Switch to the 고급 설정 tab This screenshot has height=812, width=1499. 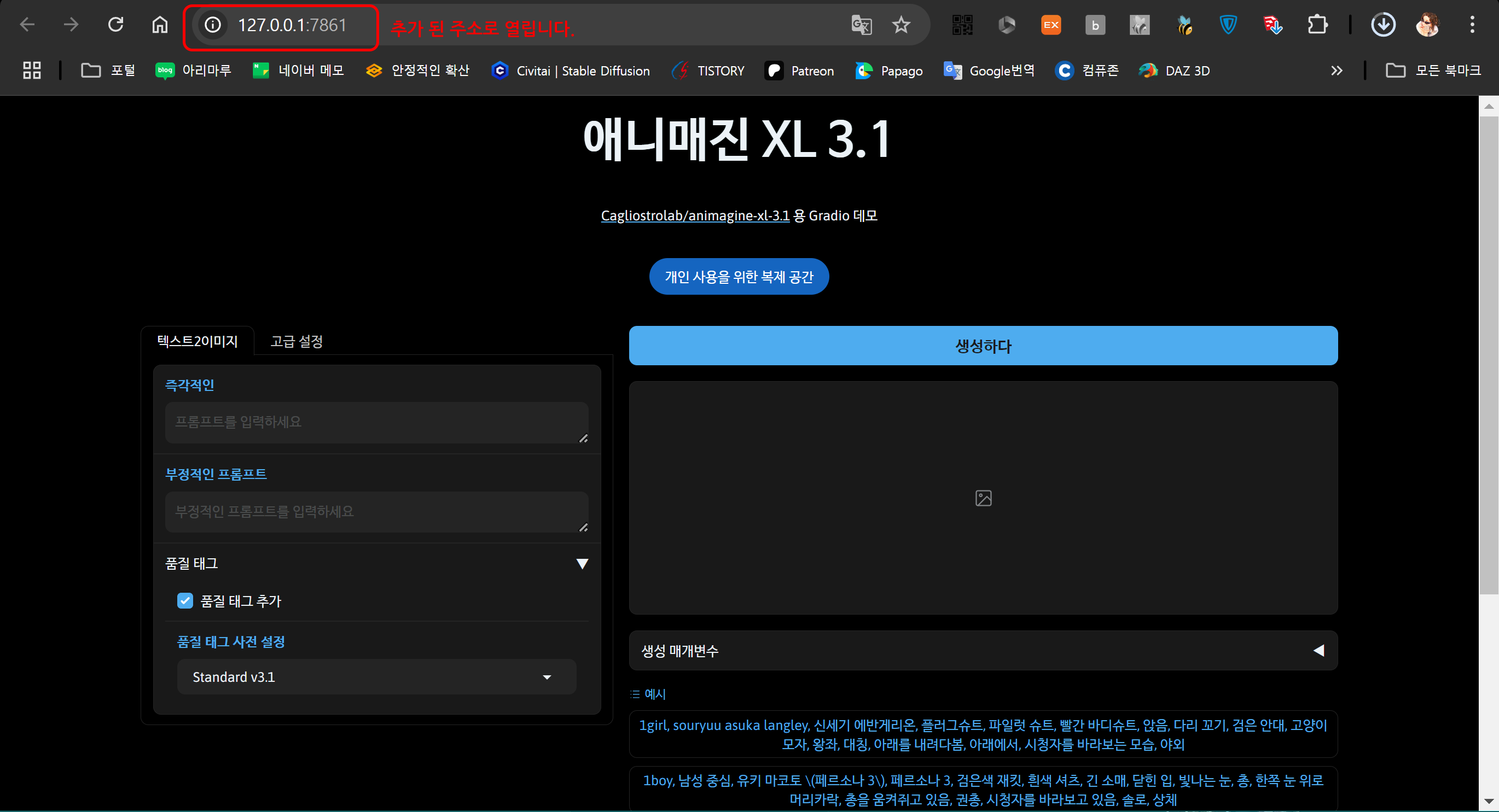(296, 341)
